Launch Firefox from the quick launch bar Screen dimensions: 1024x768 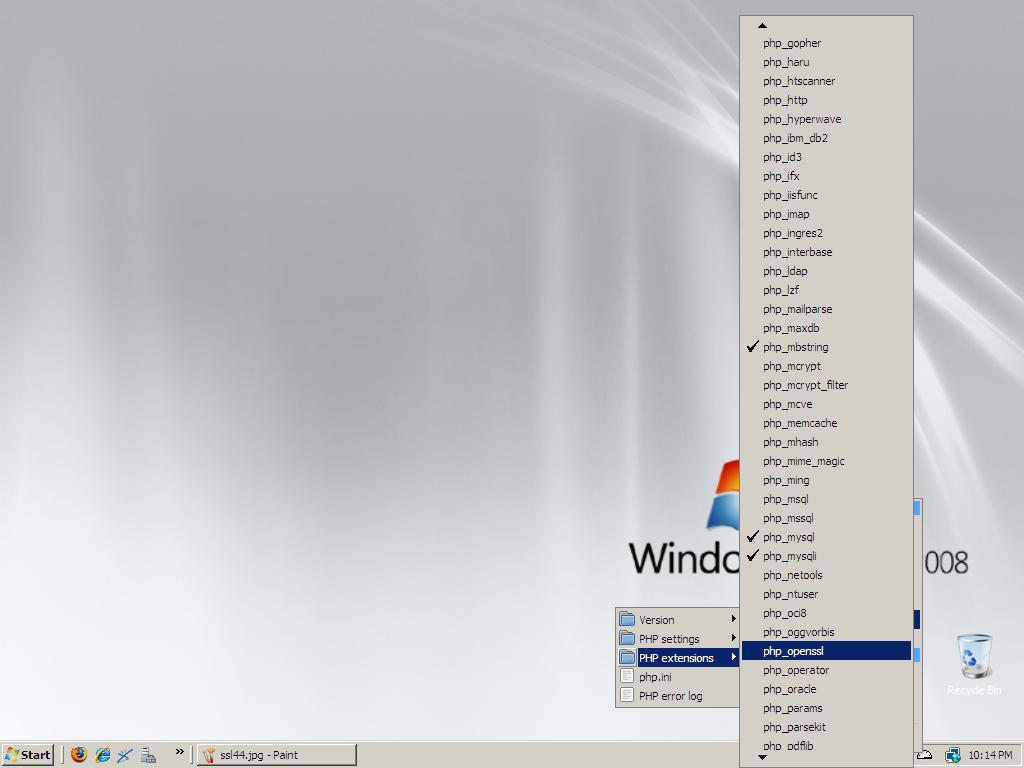[78, 755]
